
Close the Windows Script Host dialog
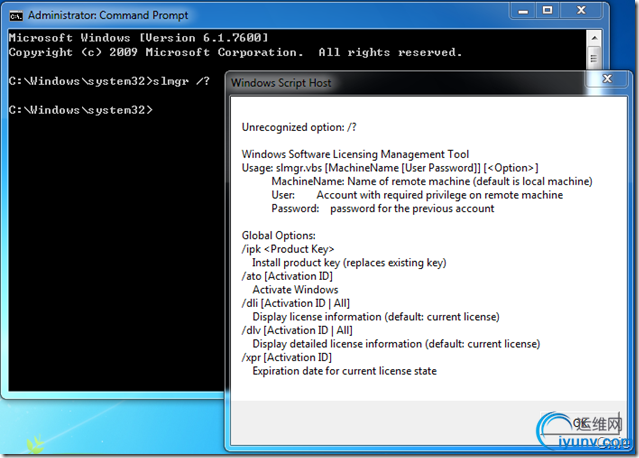[x=607, y=79]
